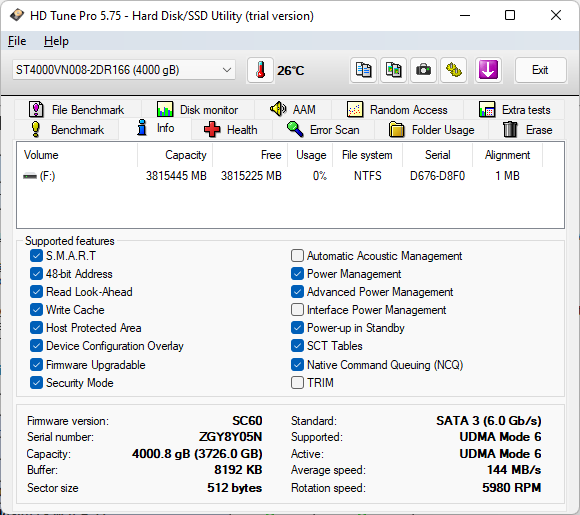Click the Random Access scatter icon
Viewport: 580px width, 515px height.
click(x=355, y=110)
